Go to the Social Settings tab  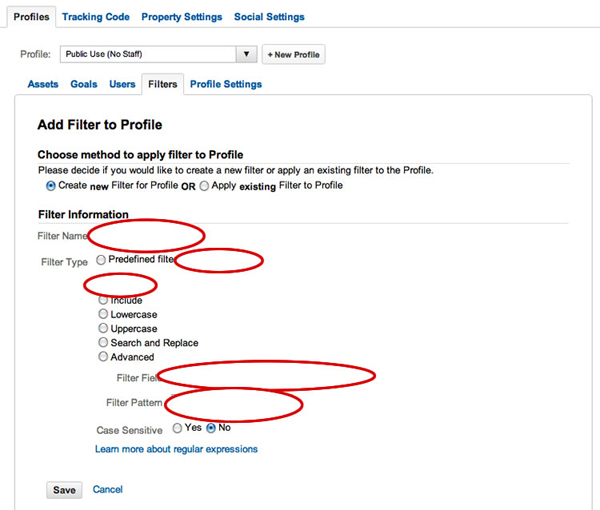click(269, 17)
